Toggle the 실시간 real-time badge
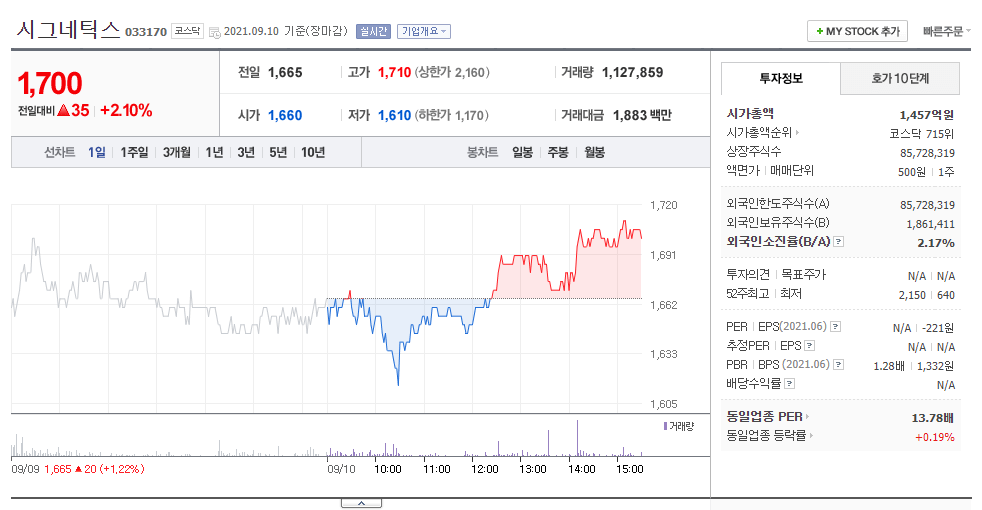 pyautogui.click(x=373, y=31)
